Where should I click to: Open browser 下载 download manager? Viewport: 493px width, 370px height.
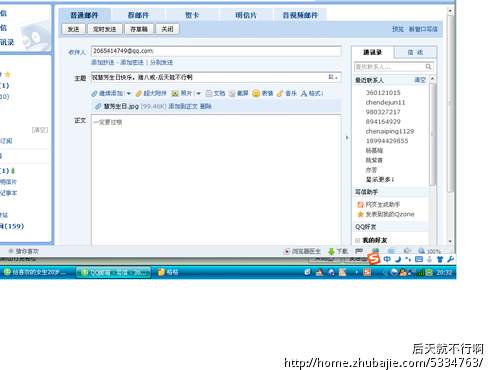(338, 251)
